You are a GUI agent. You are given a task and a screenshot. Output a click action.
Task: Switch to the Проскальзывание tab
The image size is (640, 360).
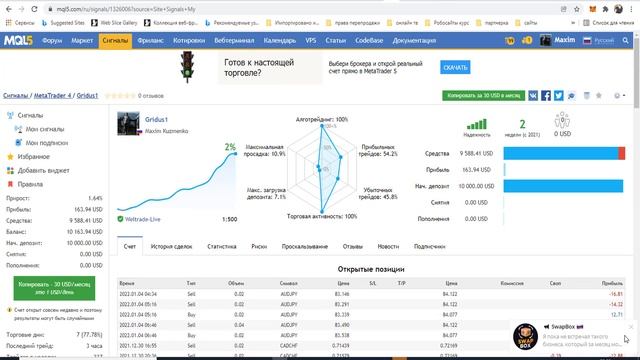(x=304, y=247)
